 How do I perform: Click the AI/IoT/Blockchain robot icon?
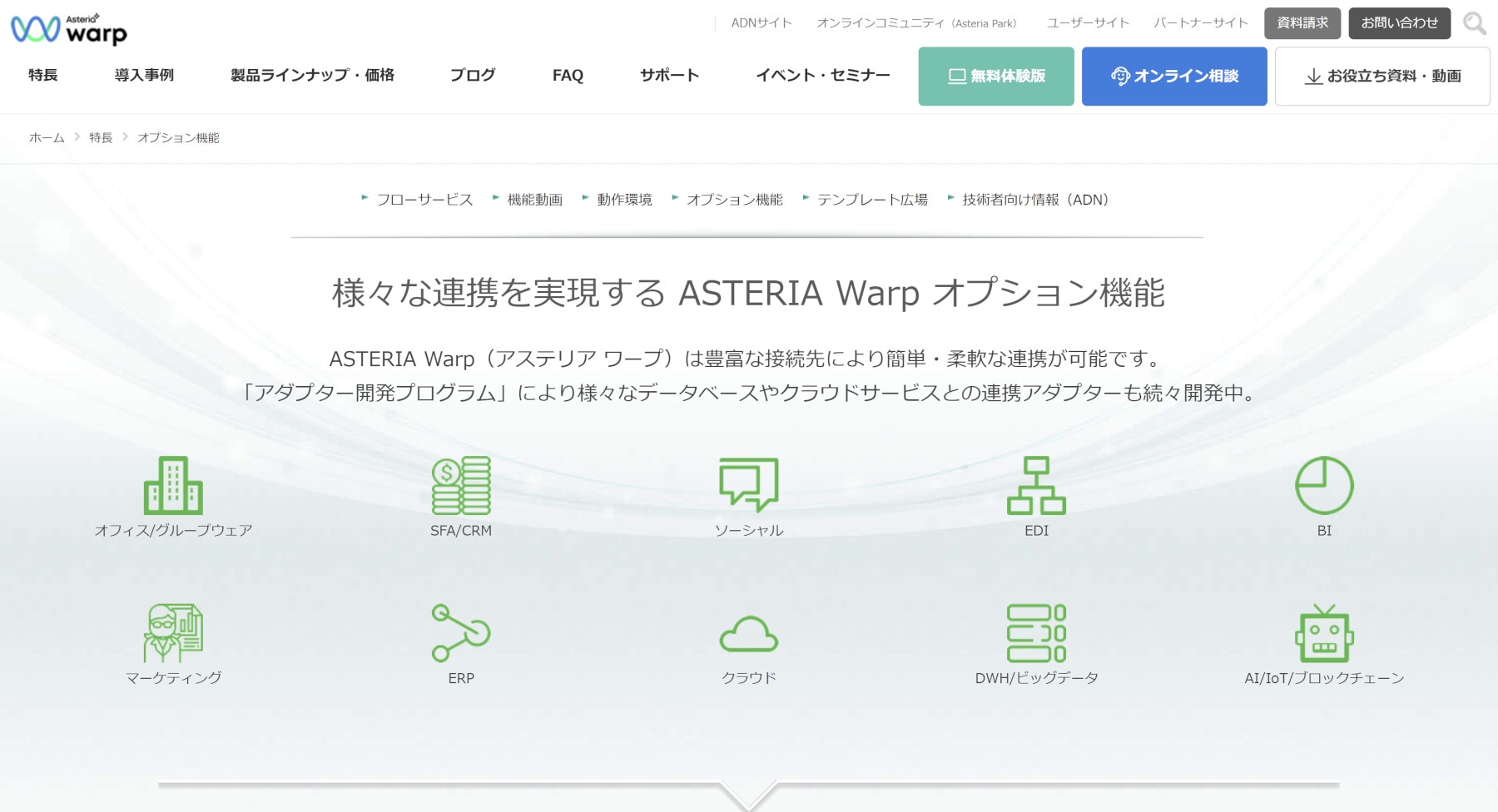point(1324,633)
